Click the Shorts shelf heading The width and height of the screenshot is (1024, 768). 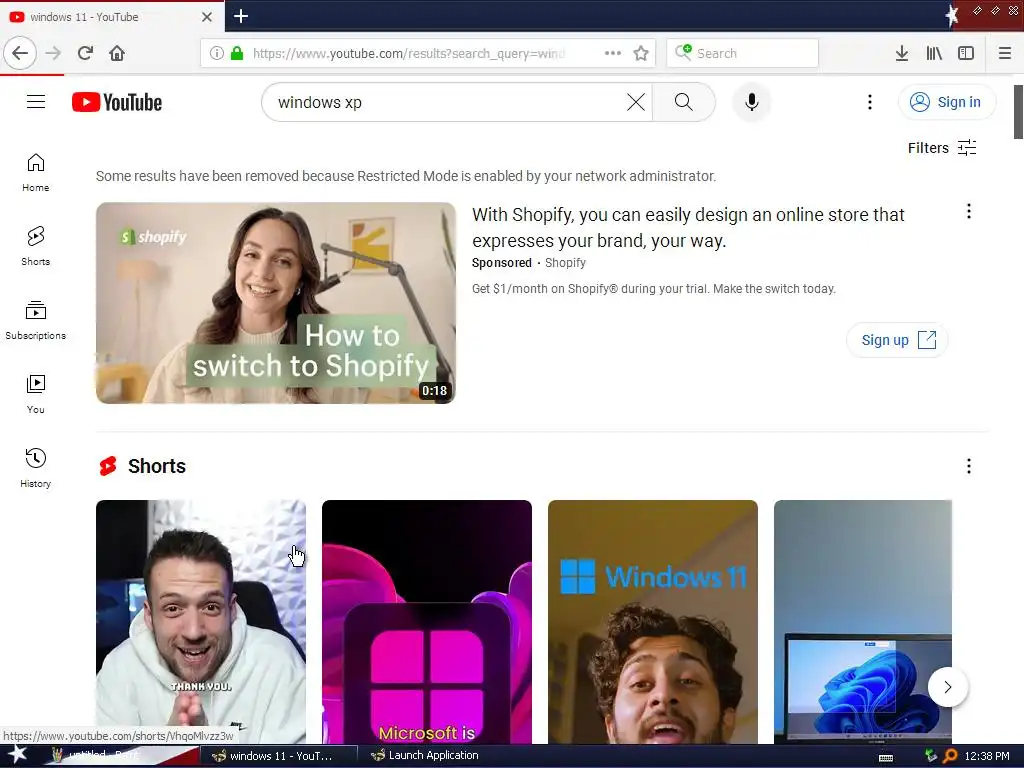click(x=157, y=466)
